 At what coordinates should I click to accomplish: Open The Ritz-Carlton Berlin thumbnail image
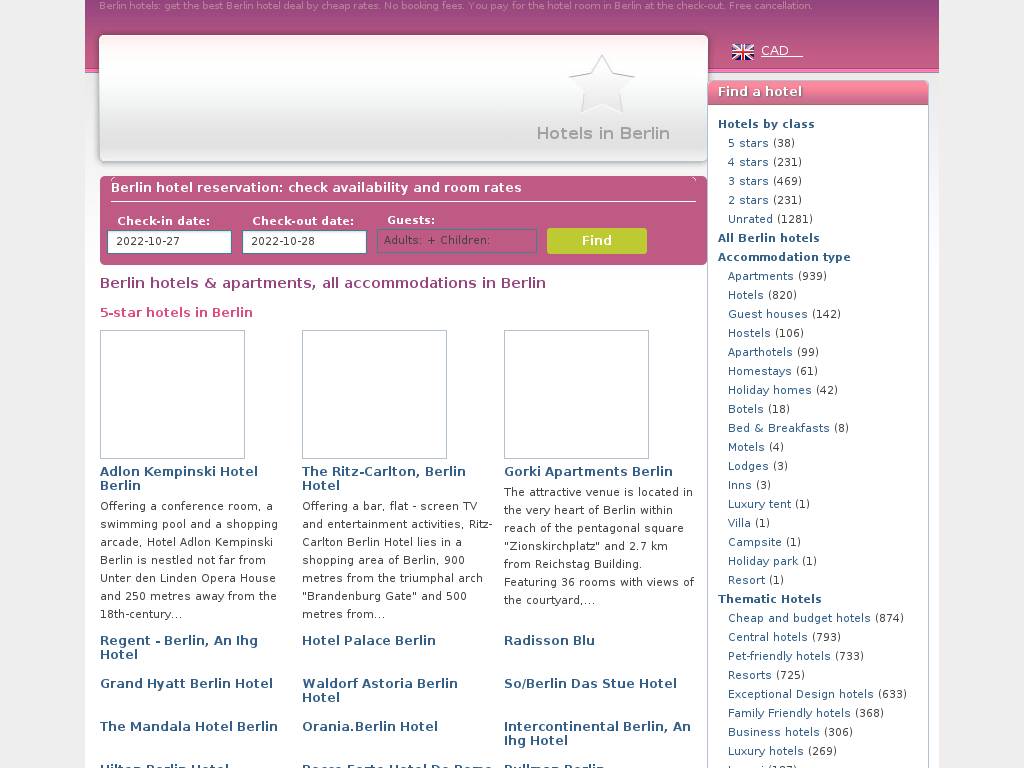click(374, 394)
